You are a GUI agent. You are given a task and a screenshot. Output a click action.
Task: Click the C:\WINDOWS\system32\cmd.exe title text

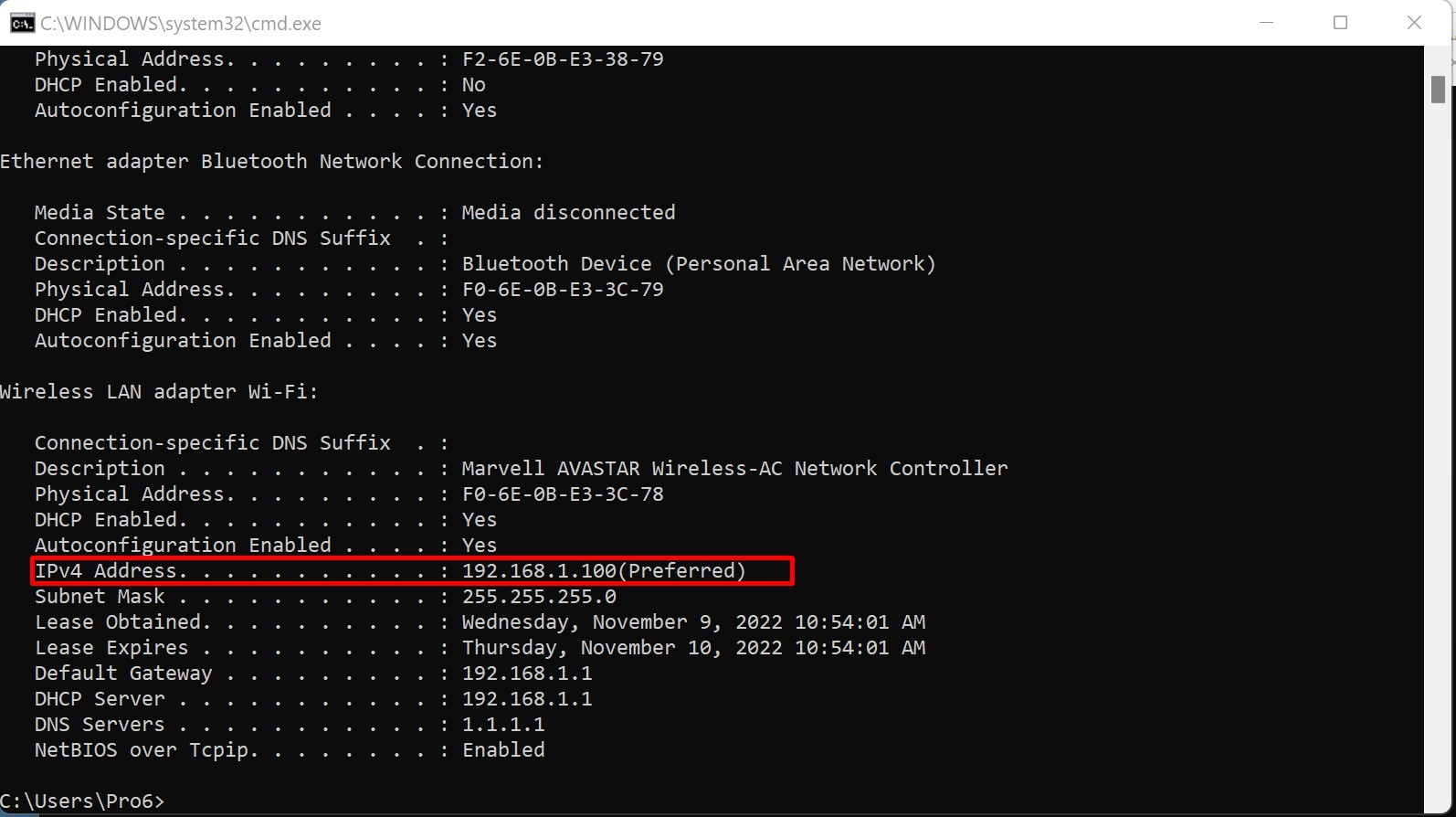coord(181,24)
